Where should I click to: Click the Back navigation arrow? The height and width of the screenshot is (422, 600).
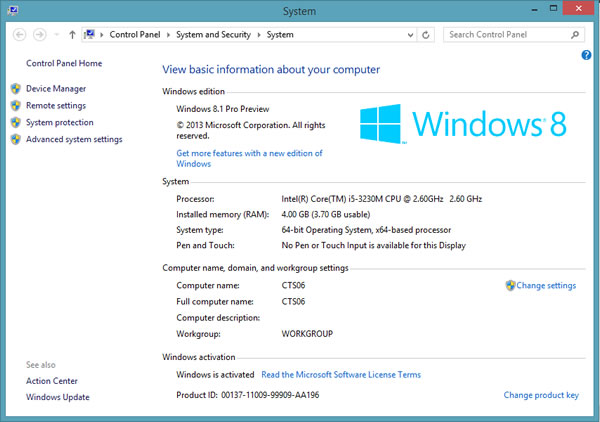(20, 34)
